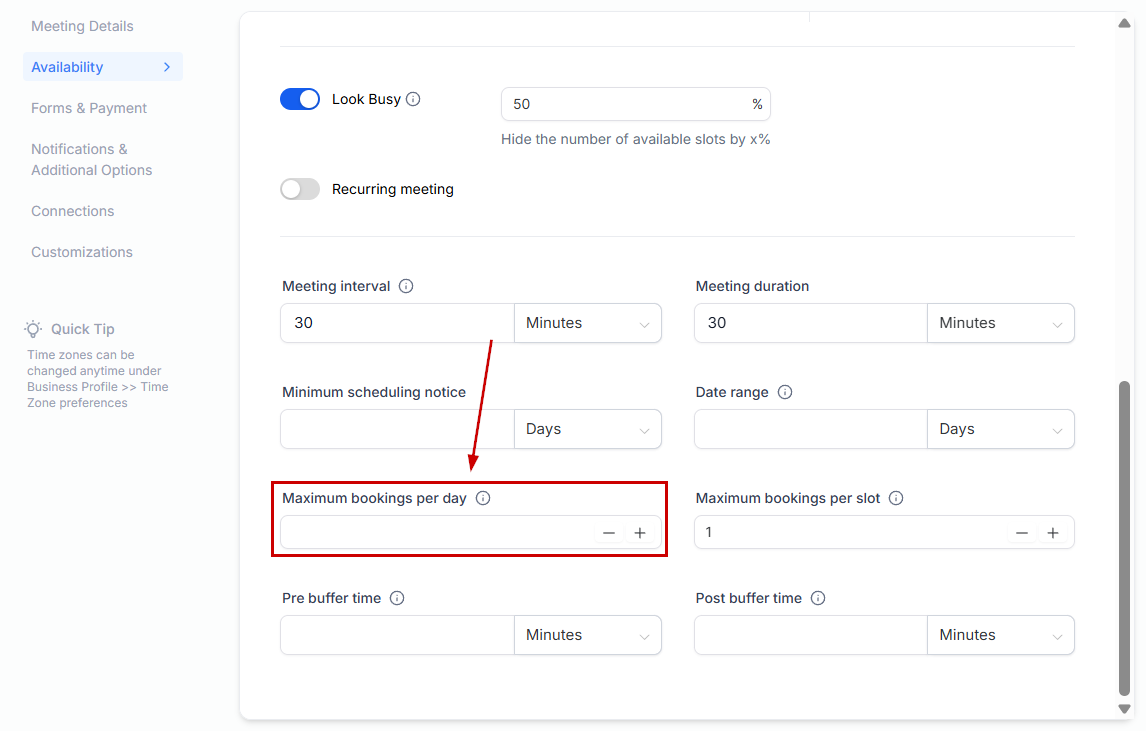1146x731 pixels.
Task: Click Pre buffer time info icon
Action: coord(397,598)
